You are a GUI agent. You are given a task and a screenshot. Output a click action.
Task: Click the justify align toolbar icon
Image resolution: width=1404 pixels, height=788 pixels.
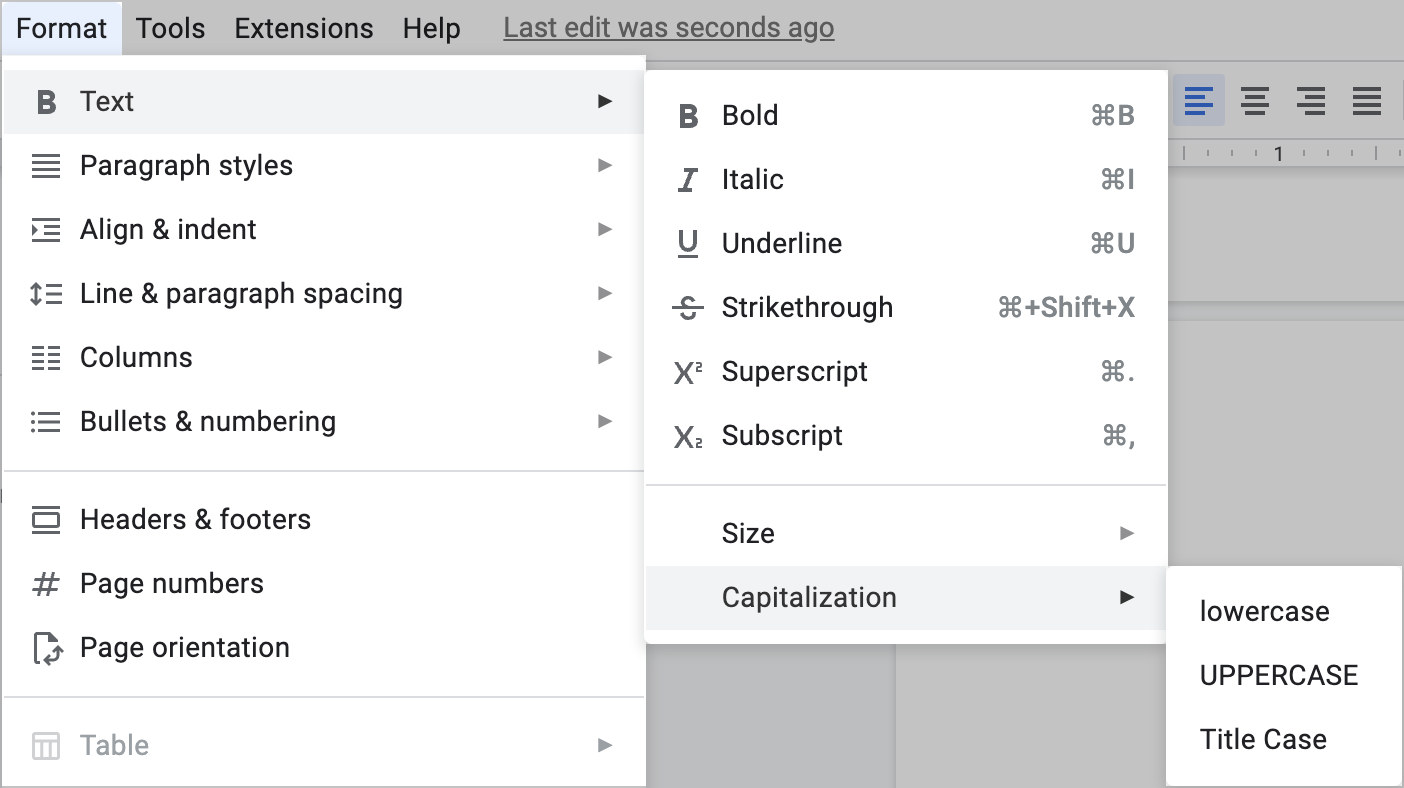1367,100
